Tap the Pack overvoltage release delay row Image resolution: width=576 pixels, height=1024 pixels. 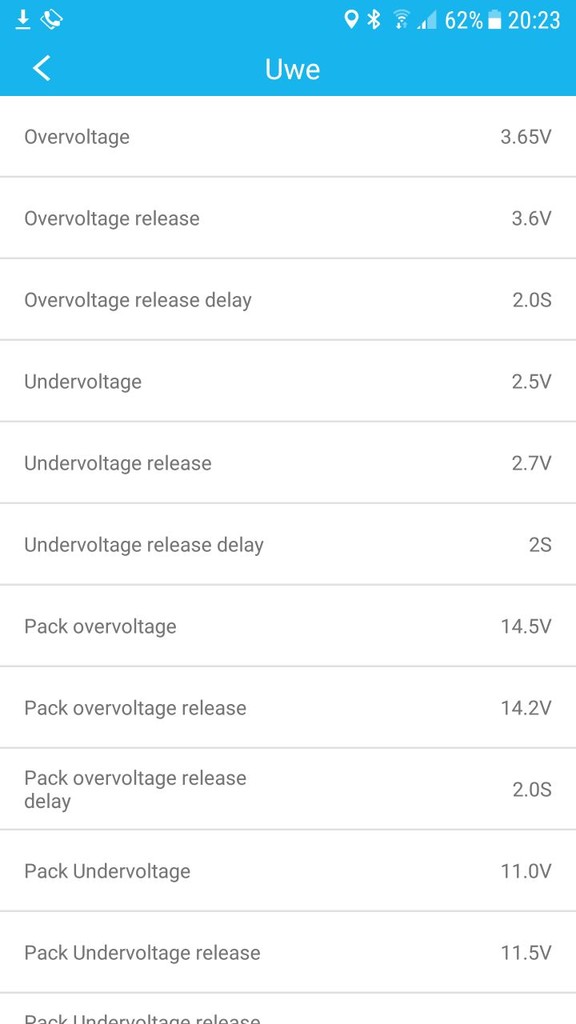pyautogui.click(x=288, y=790)
